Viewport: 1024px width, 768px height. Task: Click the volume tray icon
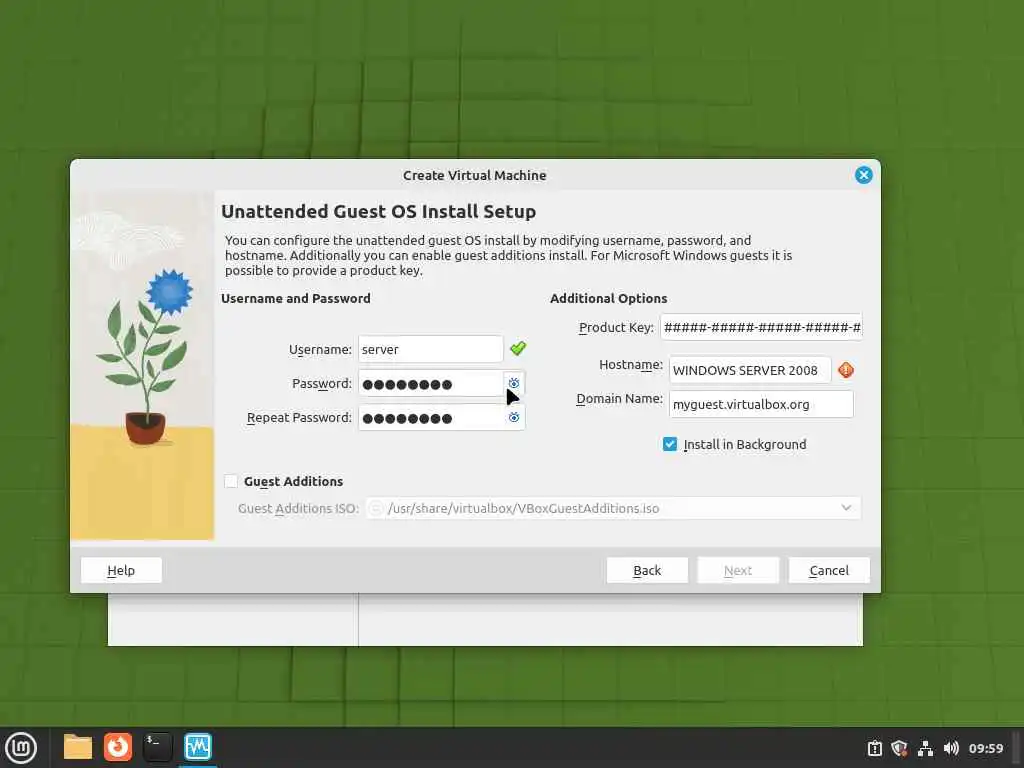pos(951,748)
